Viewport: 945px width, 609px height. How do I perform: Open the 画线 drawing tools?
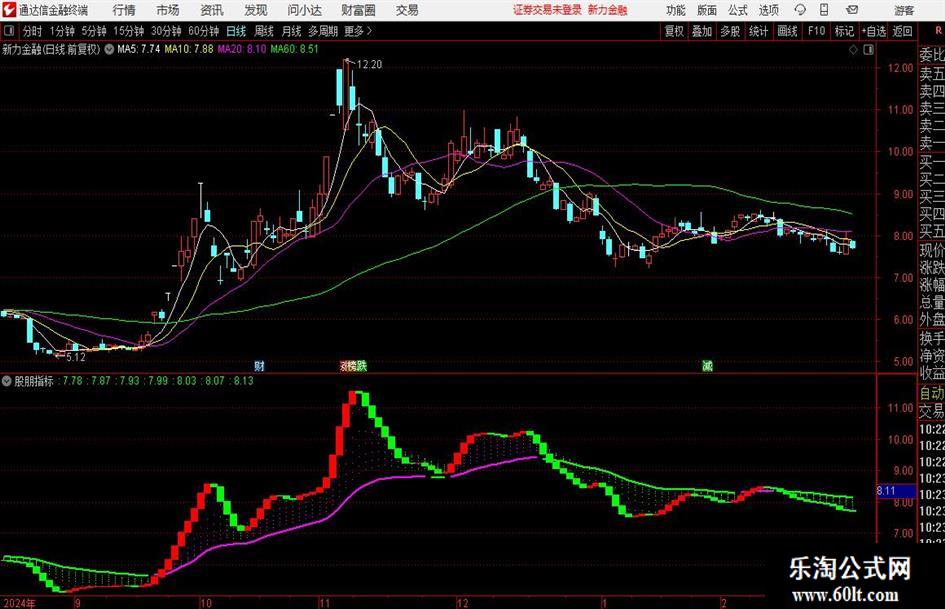point(787,31)
